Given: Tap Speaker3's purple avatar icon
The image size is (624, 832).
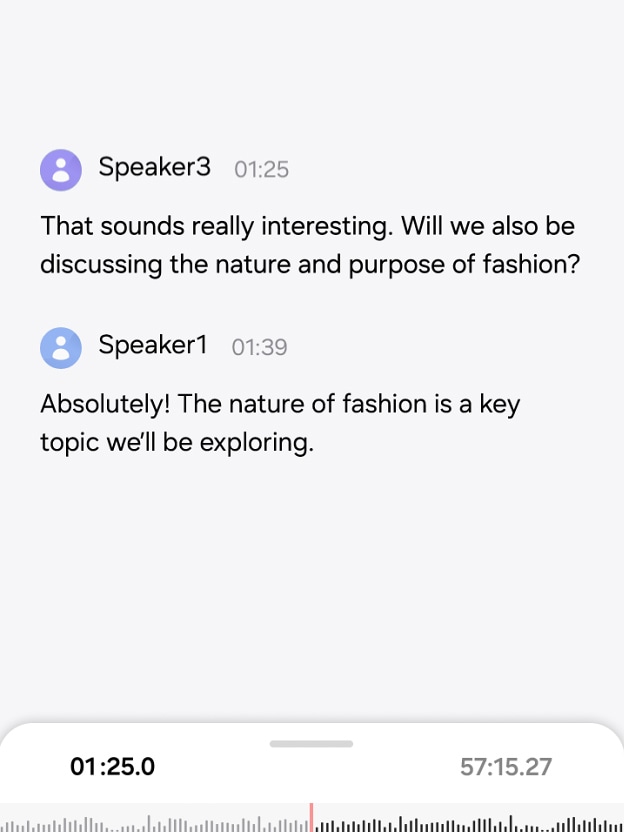Looking at the screenshot, I should (61, 170).
